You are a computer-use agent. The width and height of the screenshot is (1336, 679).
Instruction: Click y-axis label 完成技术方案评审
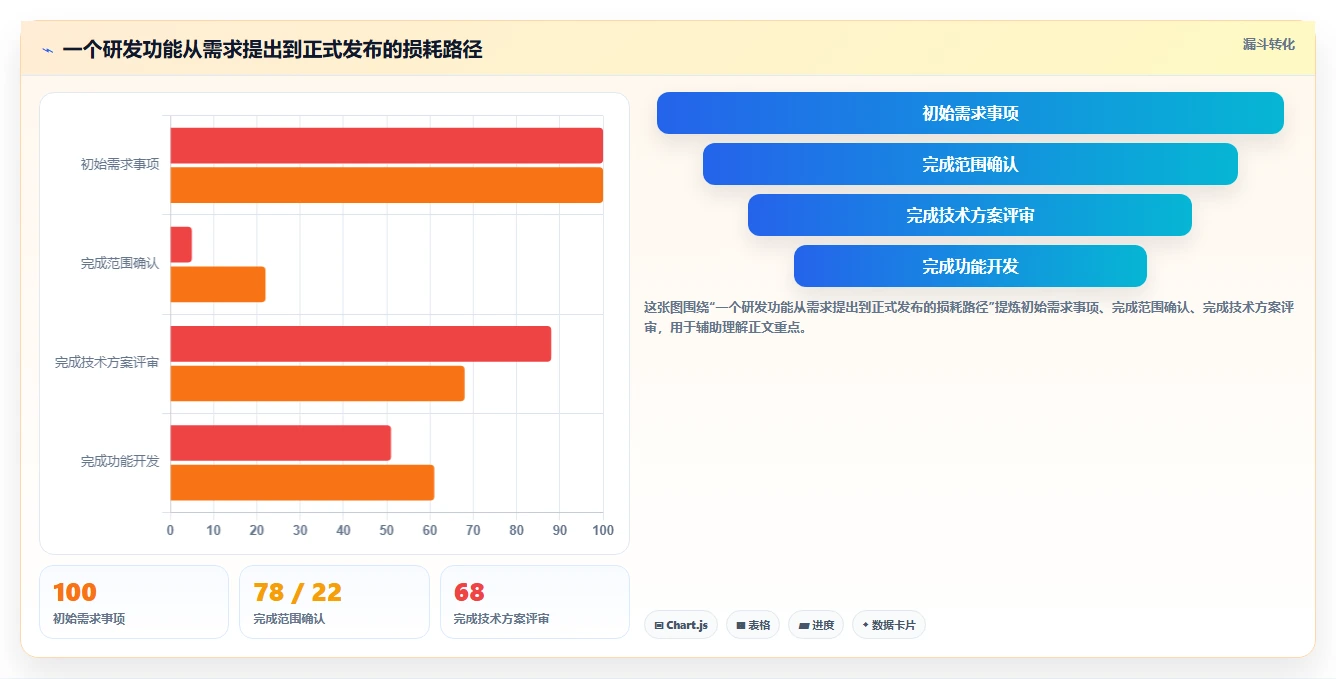(x=107, y=363)
